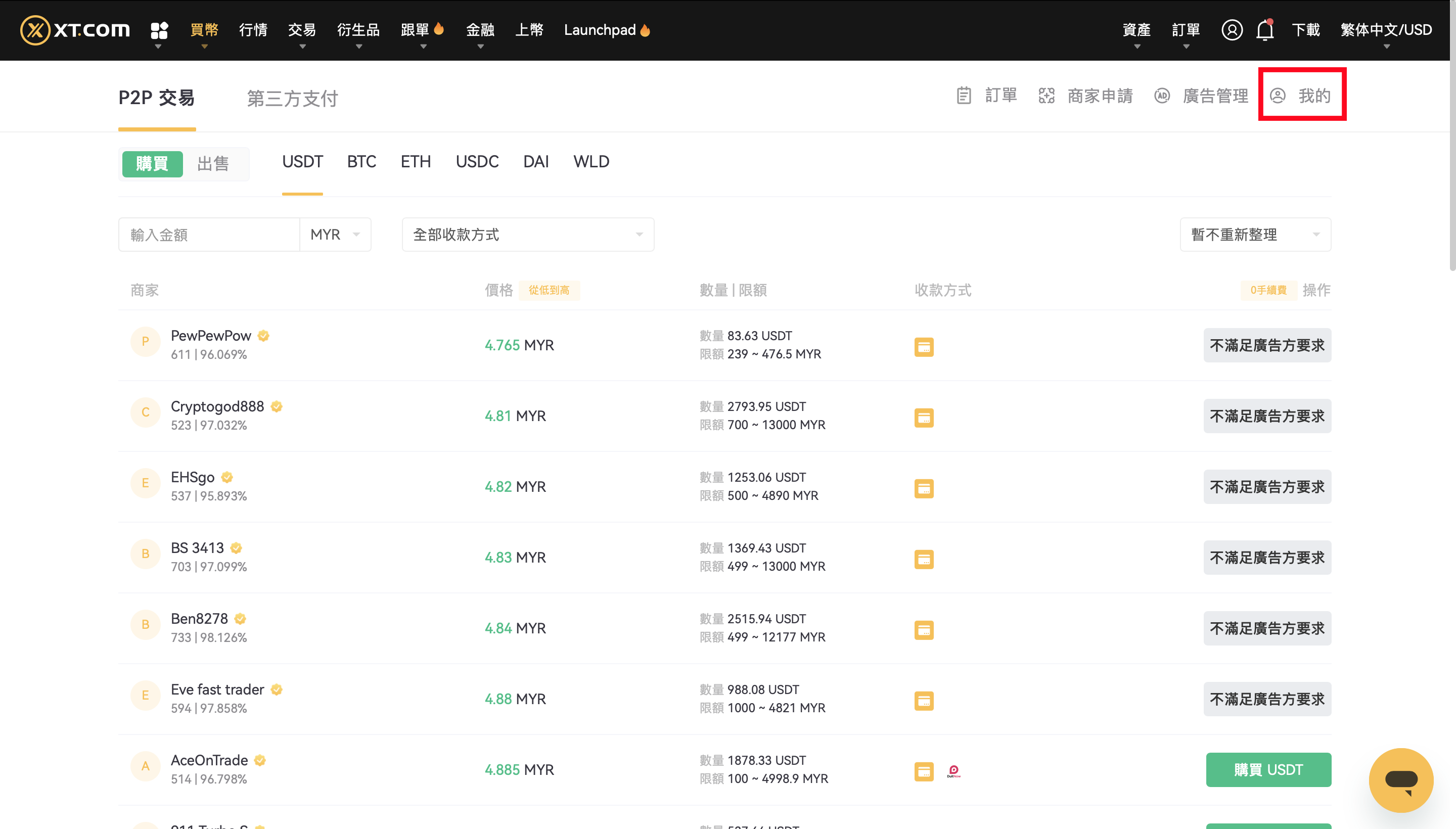Click the 輸入金額 amount field
Image resolution: width=1456 pixels, height=829 pixels.
[209, 235]
